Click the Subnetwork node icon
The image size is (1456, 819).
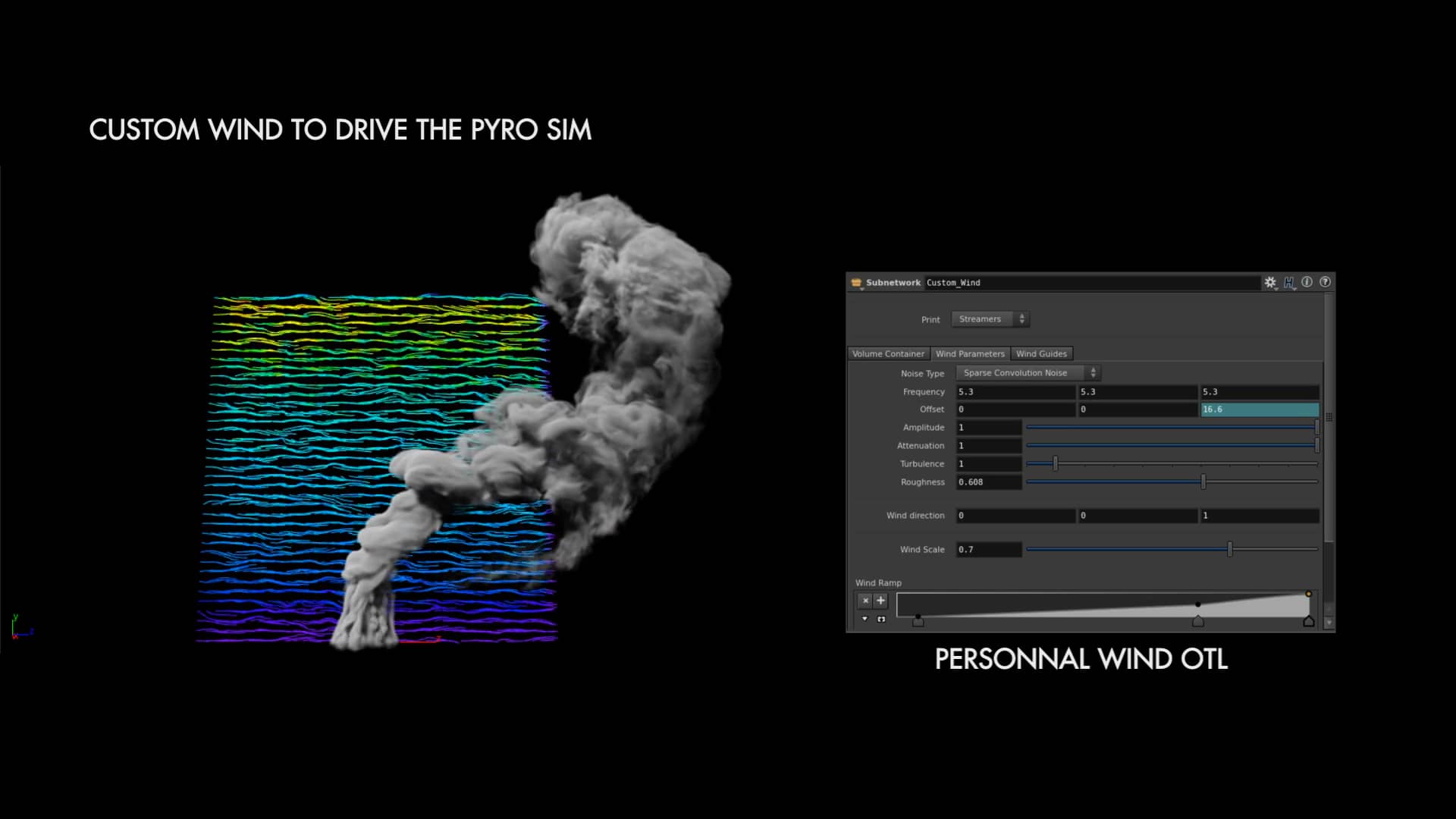point(856,282)
